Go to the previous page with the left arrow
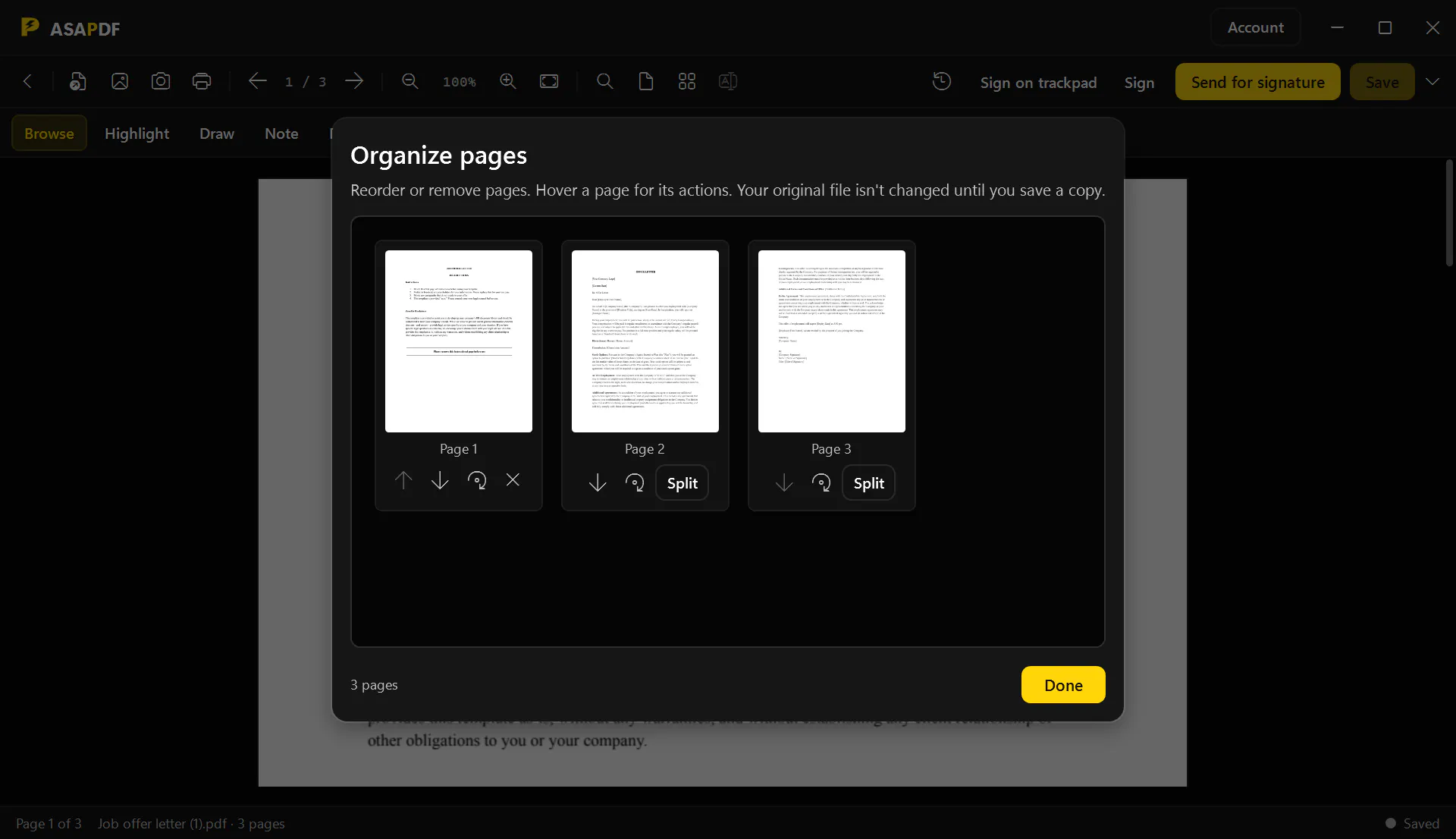Screen dimensions: 1456x839 258,81
